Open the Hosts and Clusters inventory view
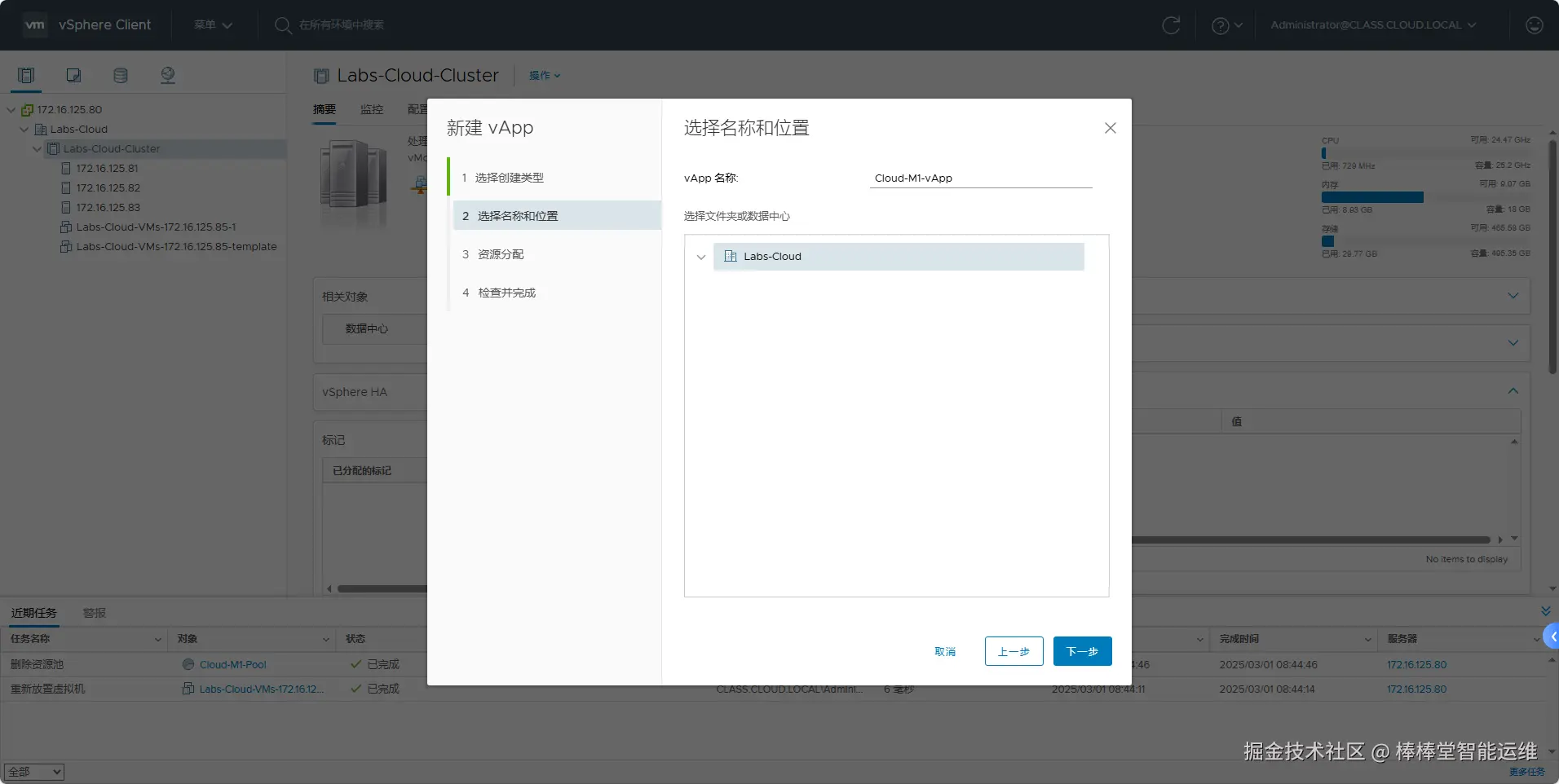Screen dimensions: 1559x784 point(26,76)
